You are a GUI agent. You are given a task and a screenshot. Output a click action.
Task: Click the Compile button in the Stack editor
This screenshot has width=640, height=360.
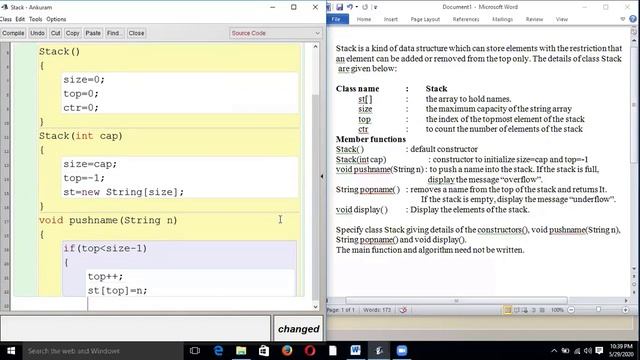point(13,33)
